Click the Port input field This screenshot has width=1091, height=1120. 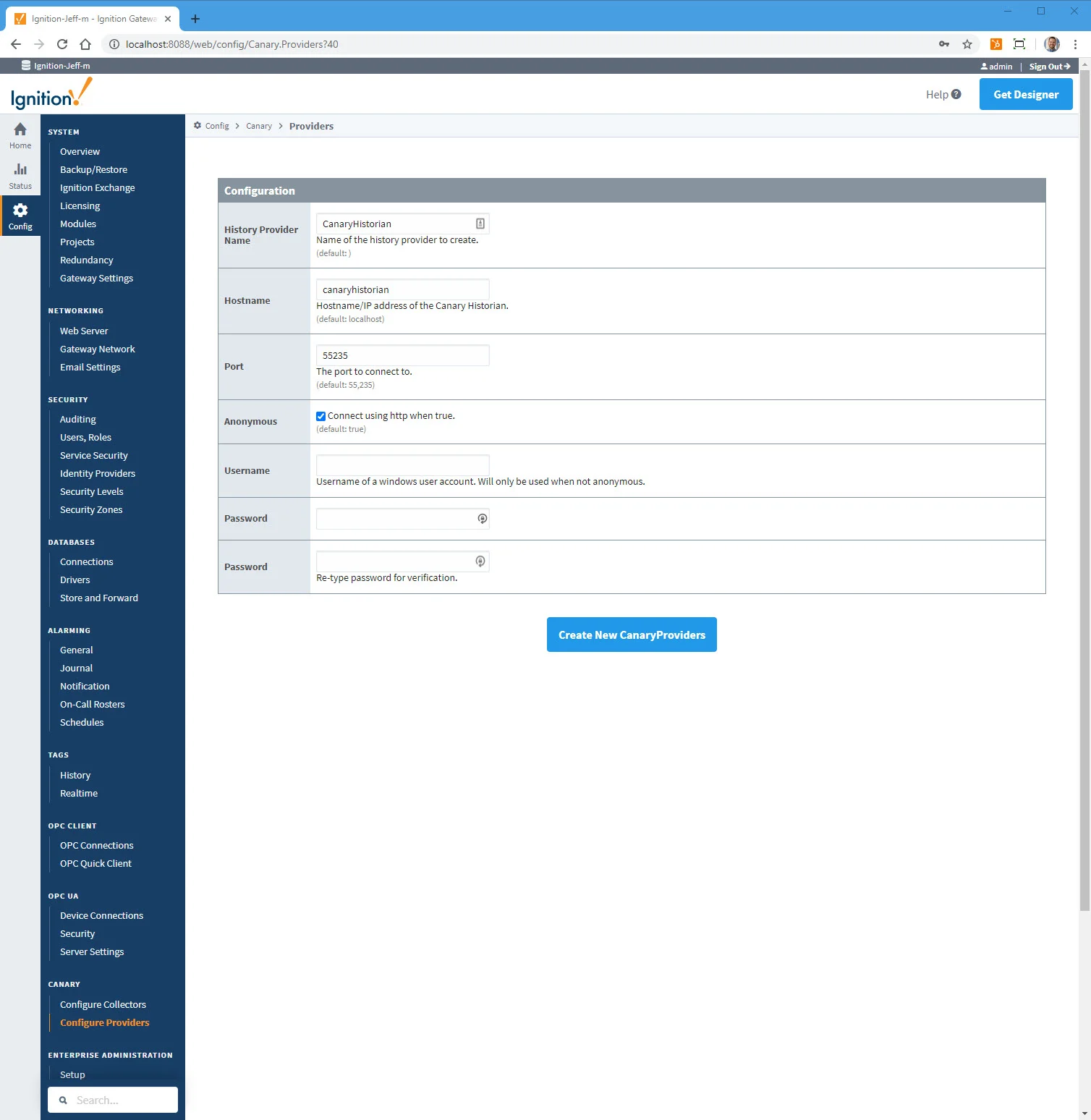[403, 355]
